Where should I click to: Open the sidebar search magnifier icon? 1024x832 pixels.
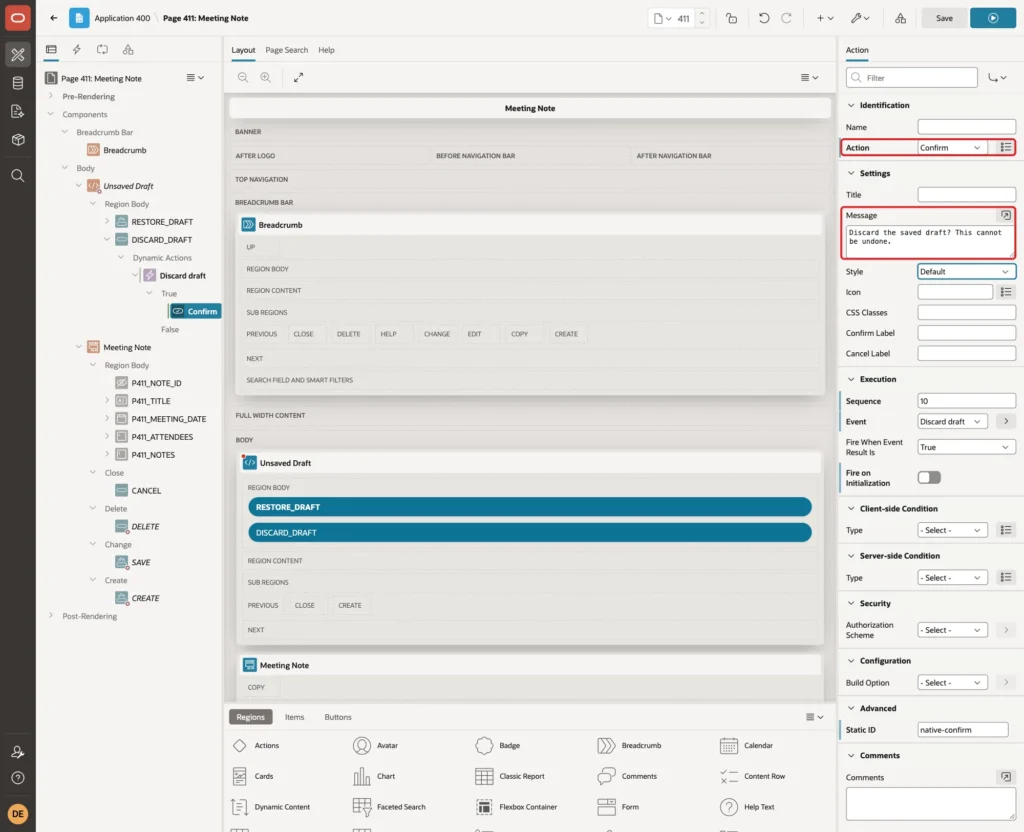(18, 176)
